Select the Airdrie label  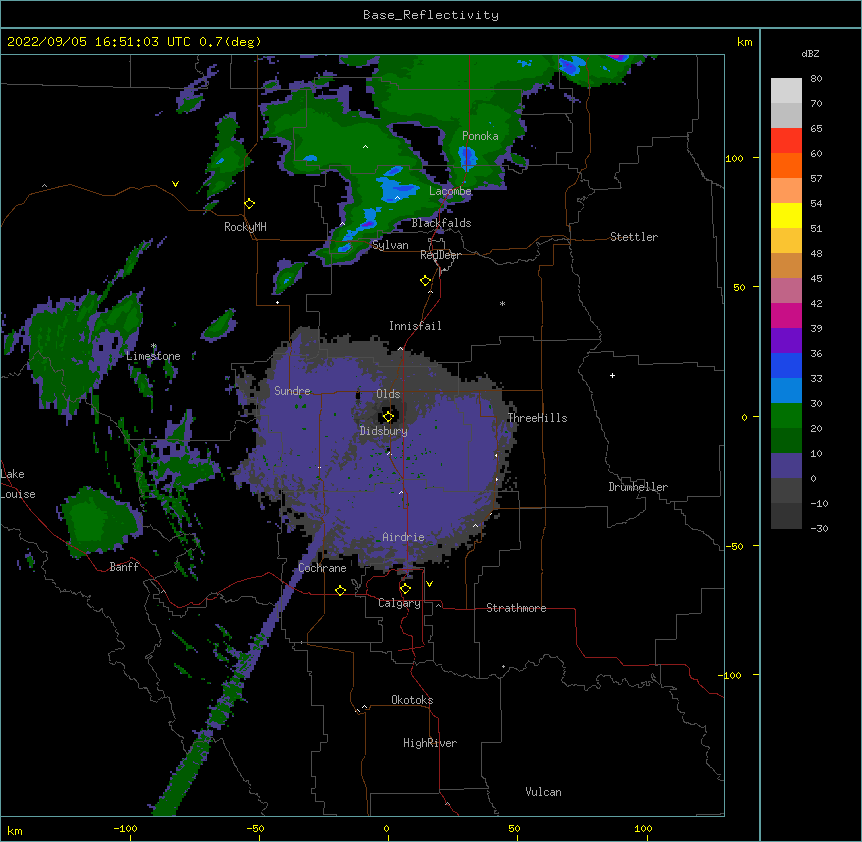(x=404, y=537)
